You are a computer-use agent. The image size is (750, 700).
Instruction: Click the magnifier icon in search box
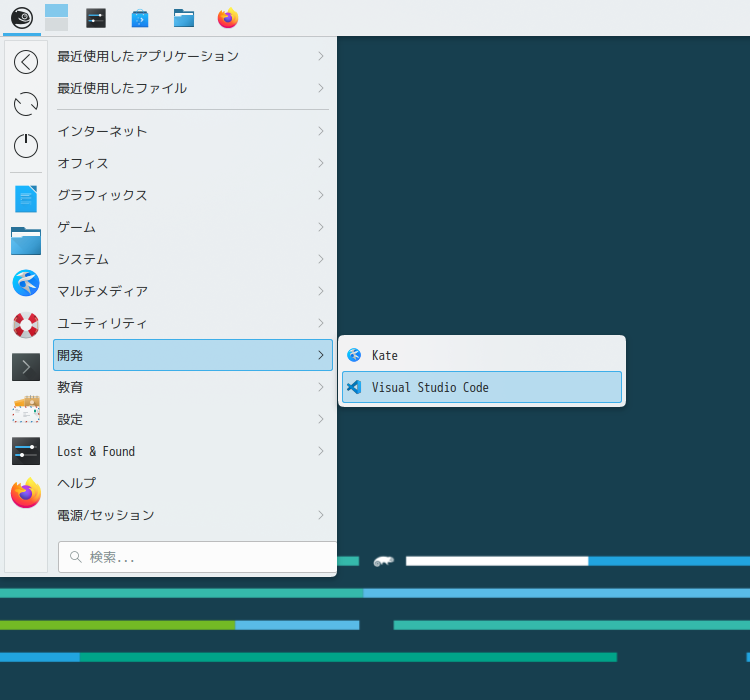pyautogui.click(x=76, y=557)
